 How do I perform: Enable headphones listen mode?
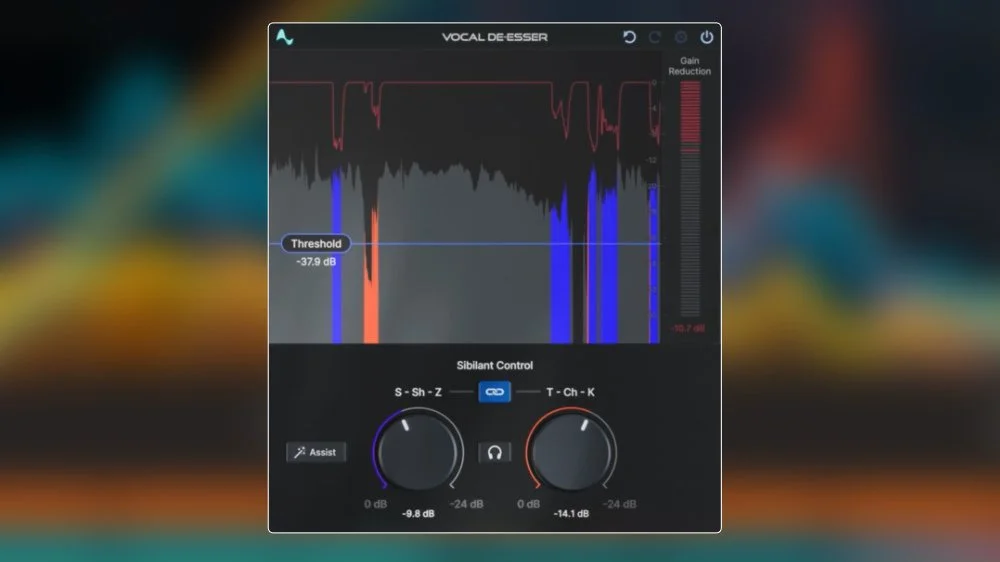click(x=494, y=452)
